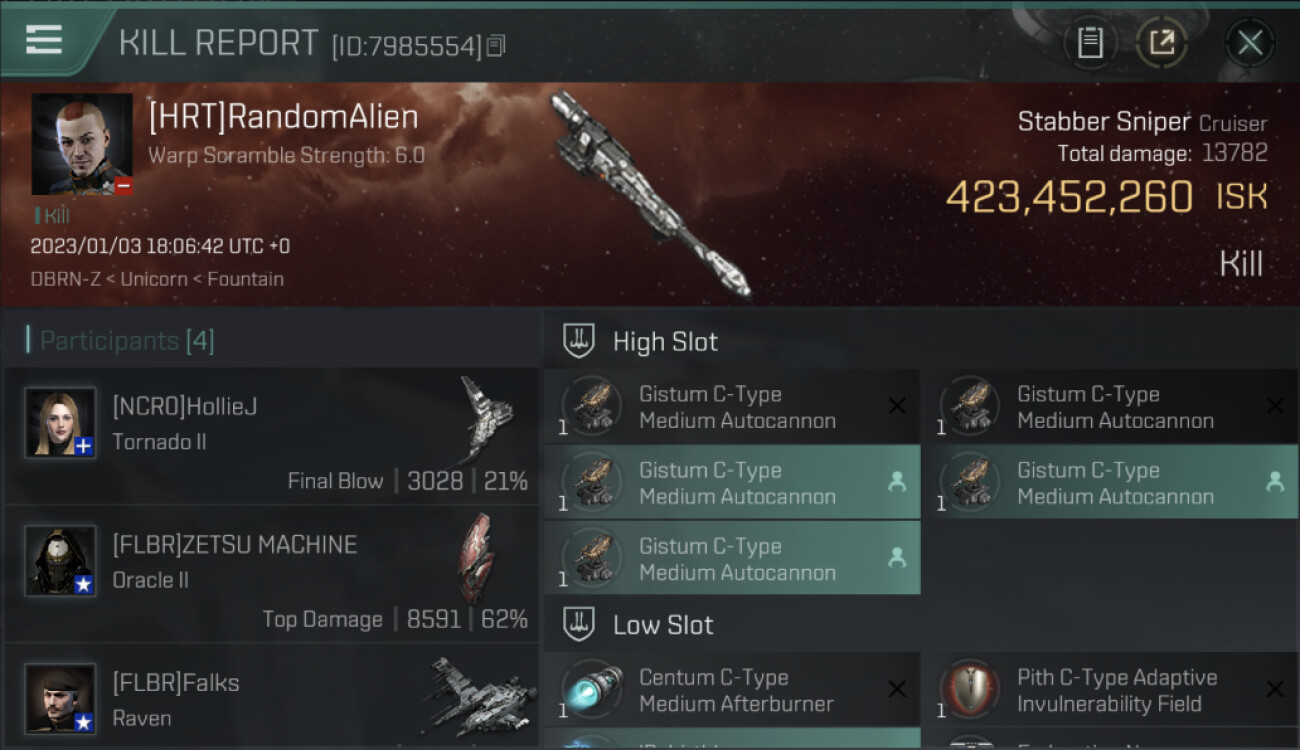Click the clipboard report icon

1090,42
